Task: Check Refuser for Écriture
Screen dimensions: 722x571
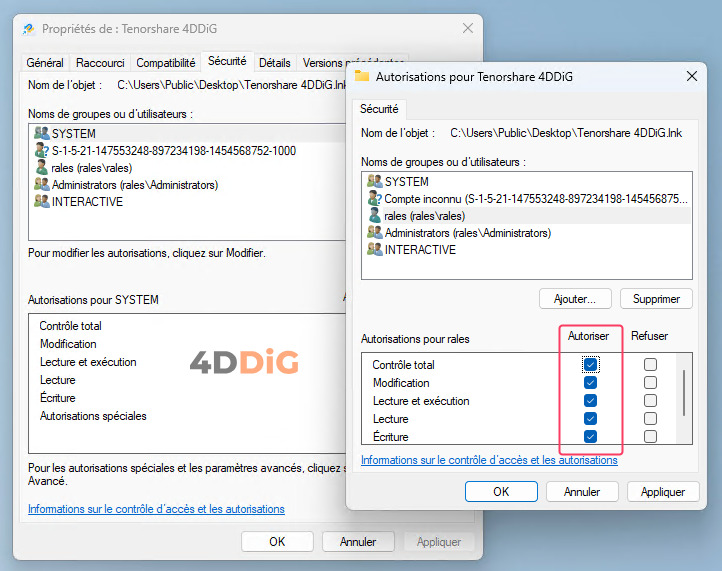Action: click(x=650, y=436)
